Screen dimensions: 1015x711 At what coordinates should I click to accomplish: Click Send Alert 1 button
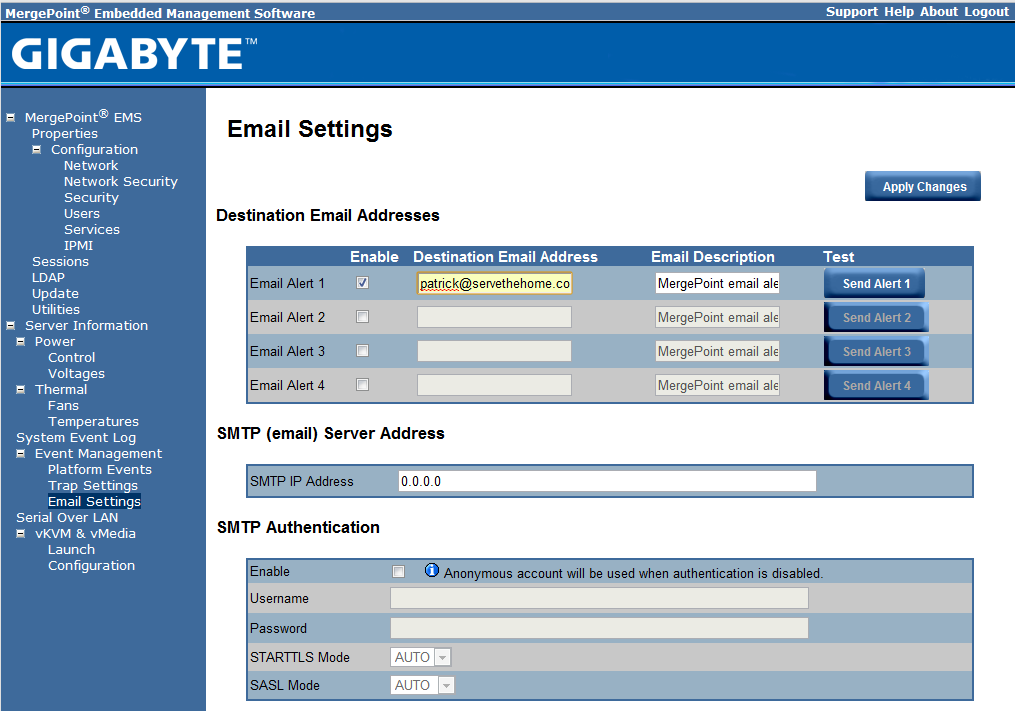pos(875,284)
